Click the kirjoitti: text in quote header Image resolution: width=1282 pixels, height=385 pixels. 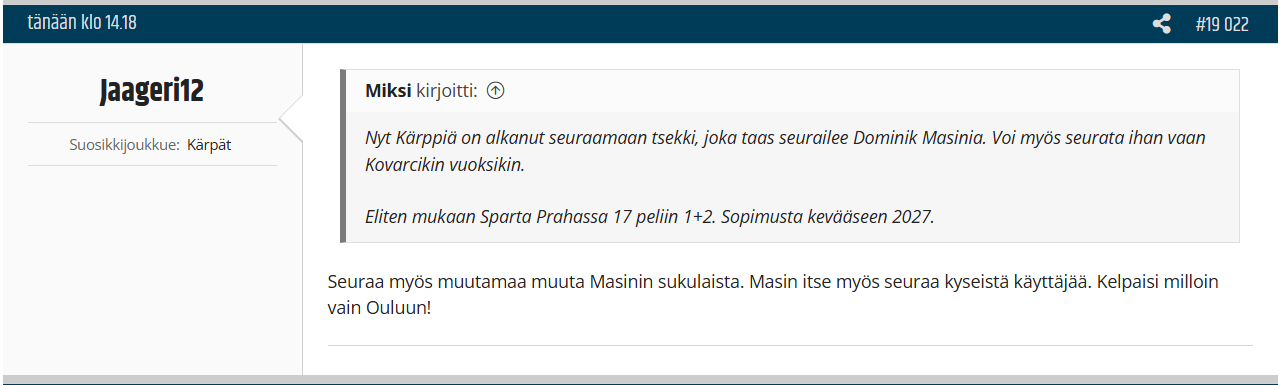pos(447,91)
